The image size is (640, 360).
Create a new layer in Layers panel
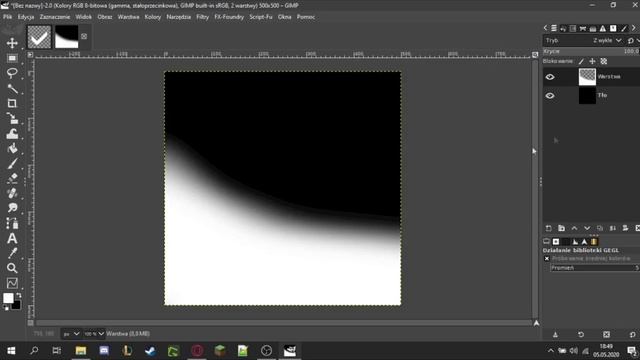(549, 228)
